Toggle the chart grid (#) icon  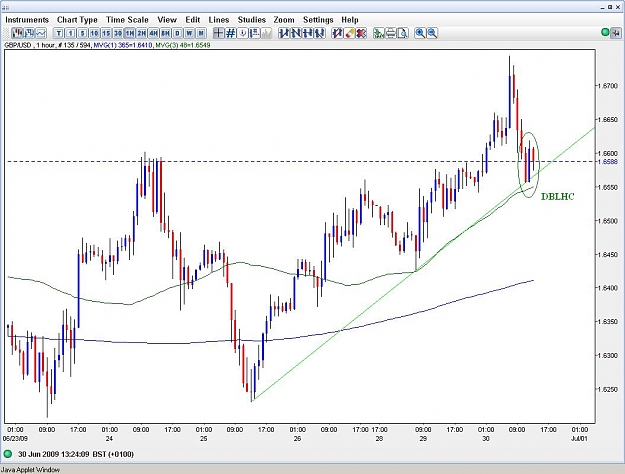coord(230,33)
